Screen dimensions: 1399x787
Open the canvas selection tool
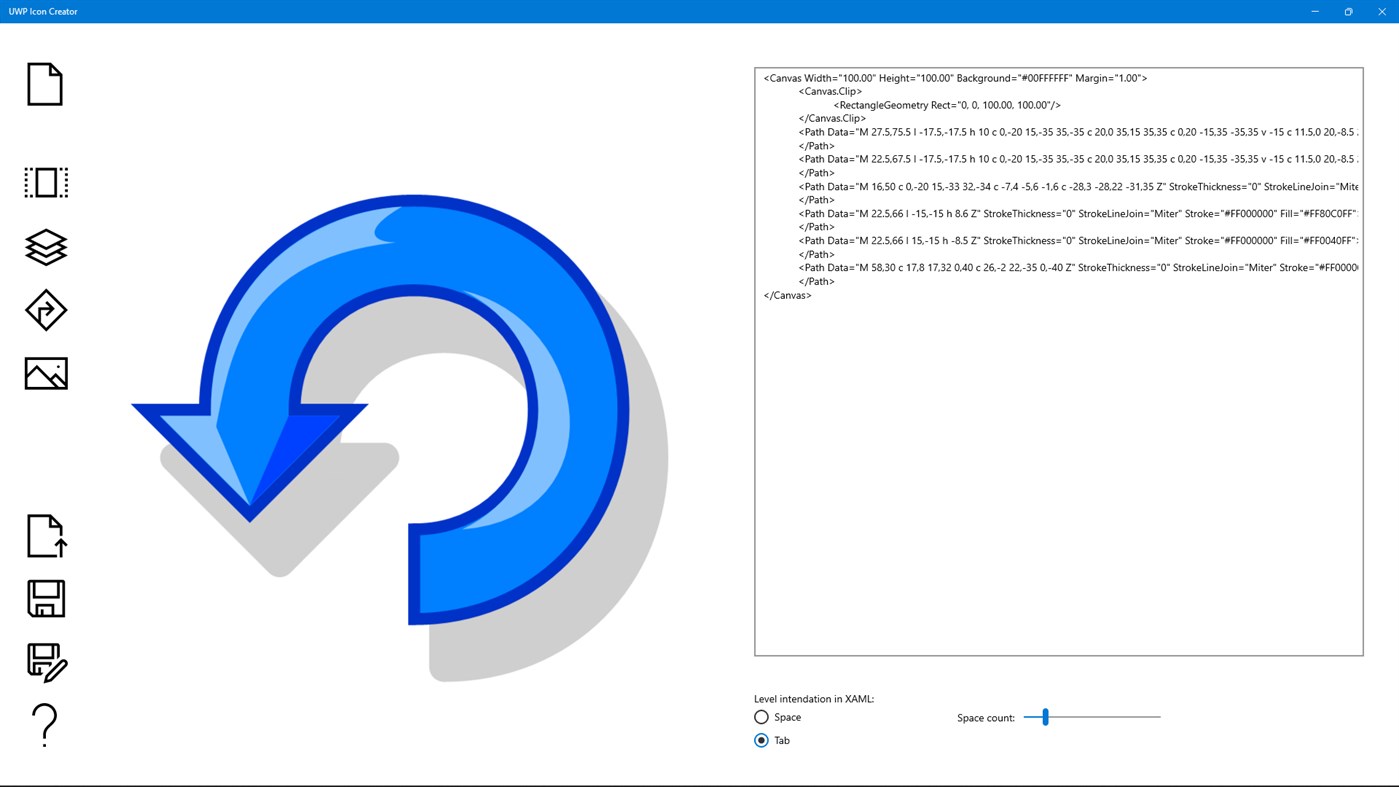click(x=45, y=182)
